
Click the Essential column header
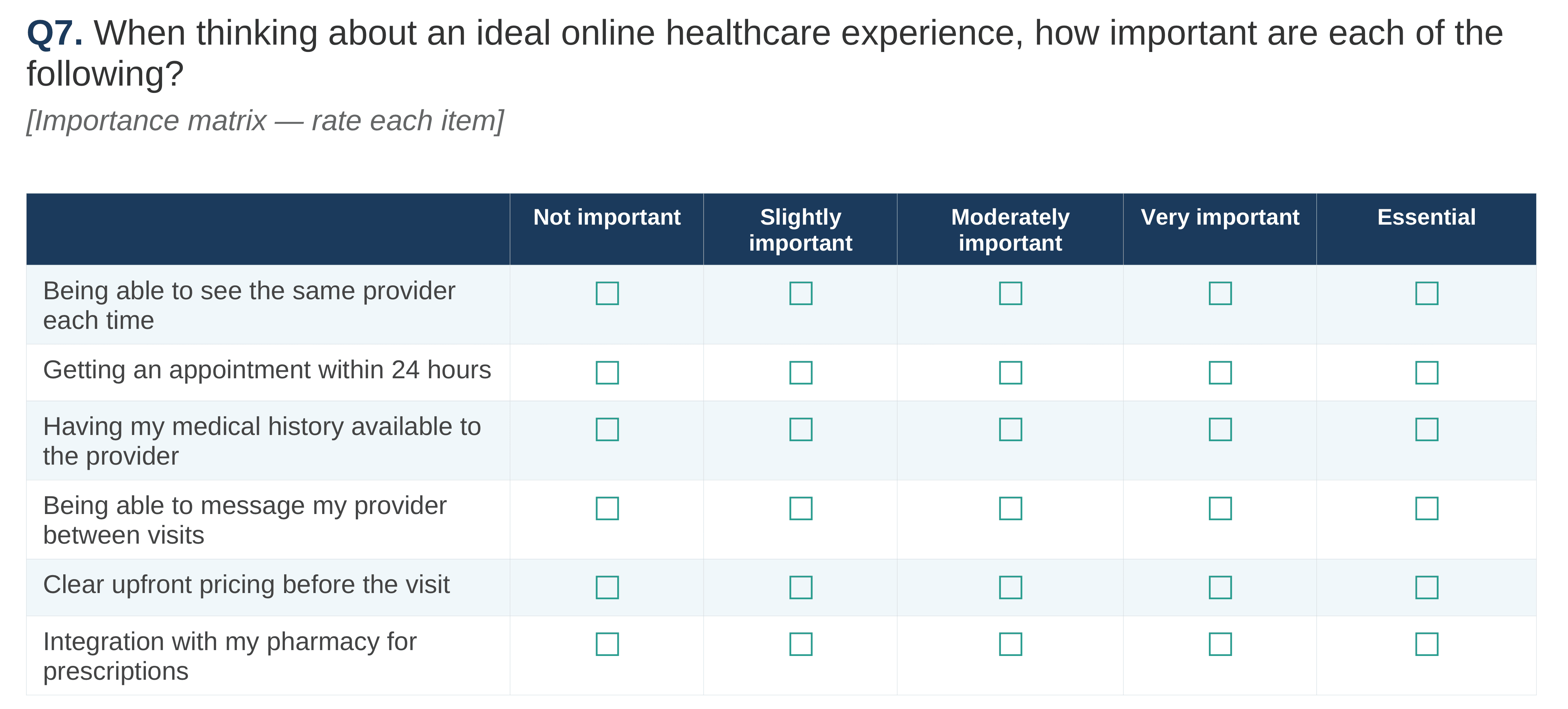click(x=1426, y=217)
